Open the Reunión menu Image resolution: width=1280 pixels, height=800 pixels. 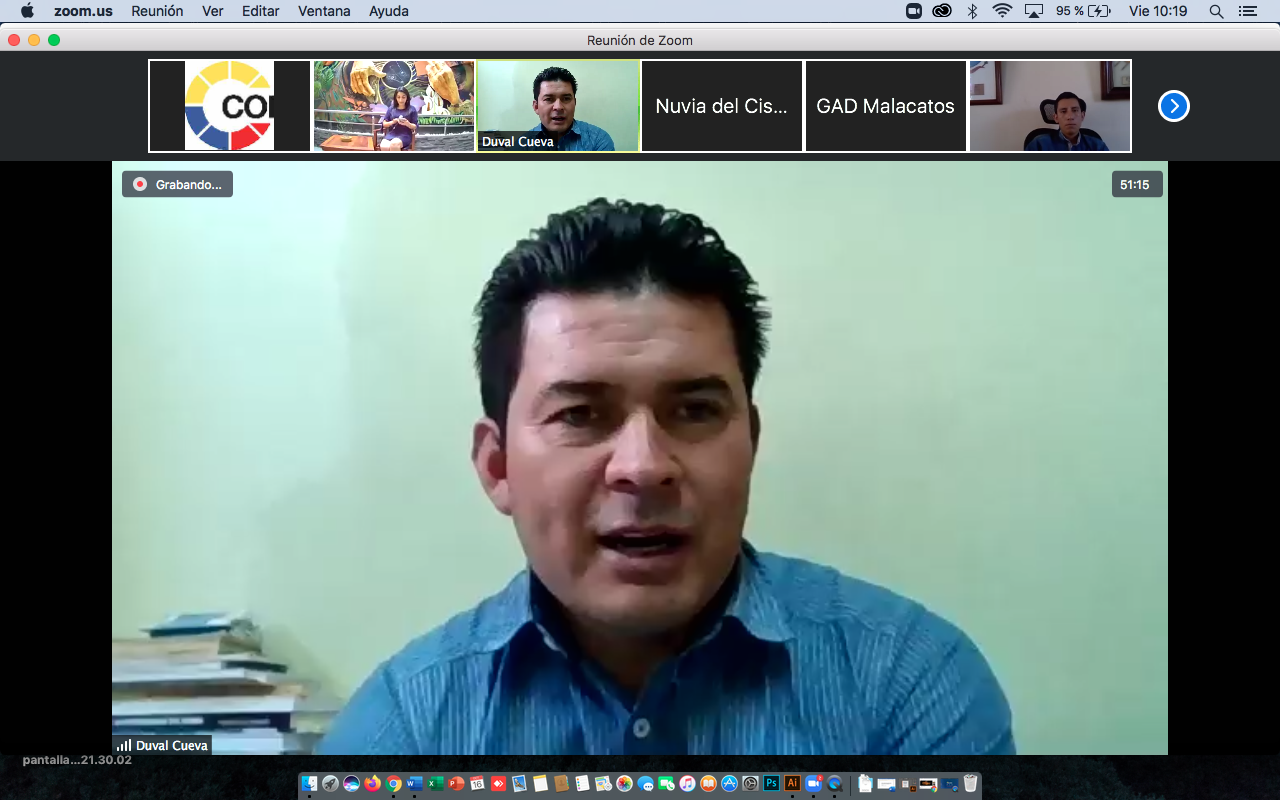(158, 11)
